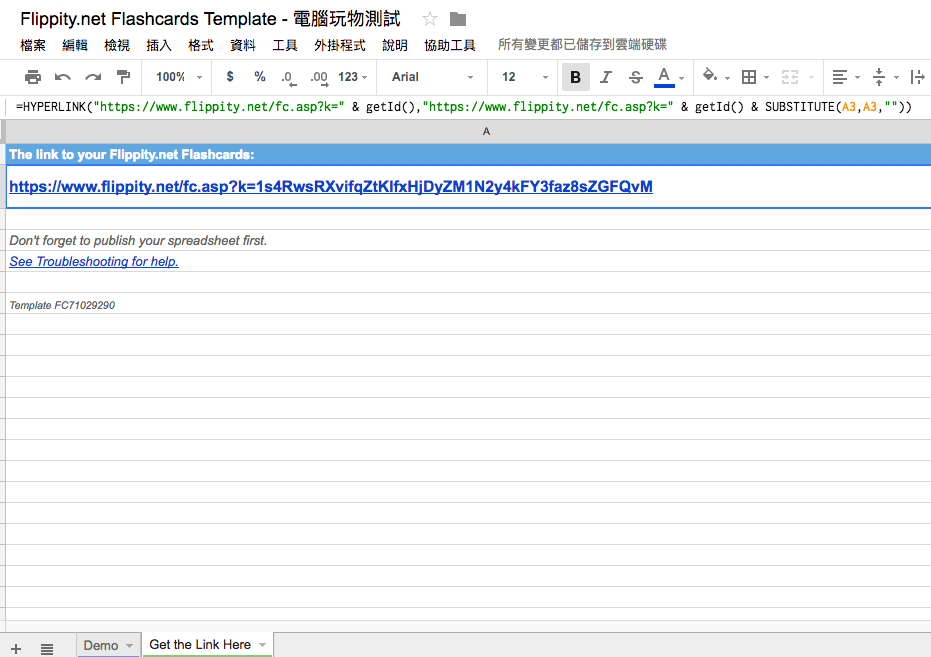
Task: Click the merge cells icon
Action: [790, 77]
